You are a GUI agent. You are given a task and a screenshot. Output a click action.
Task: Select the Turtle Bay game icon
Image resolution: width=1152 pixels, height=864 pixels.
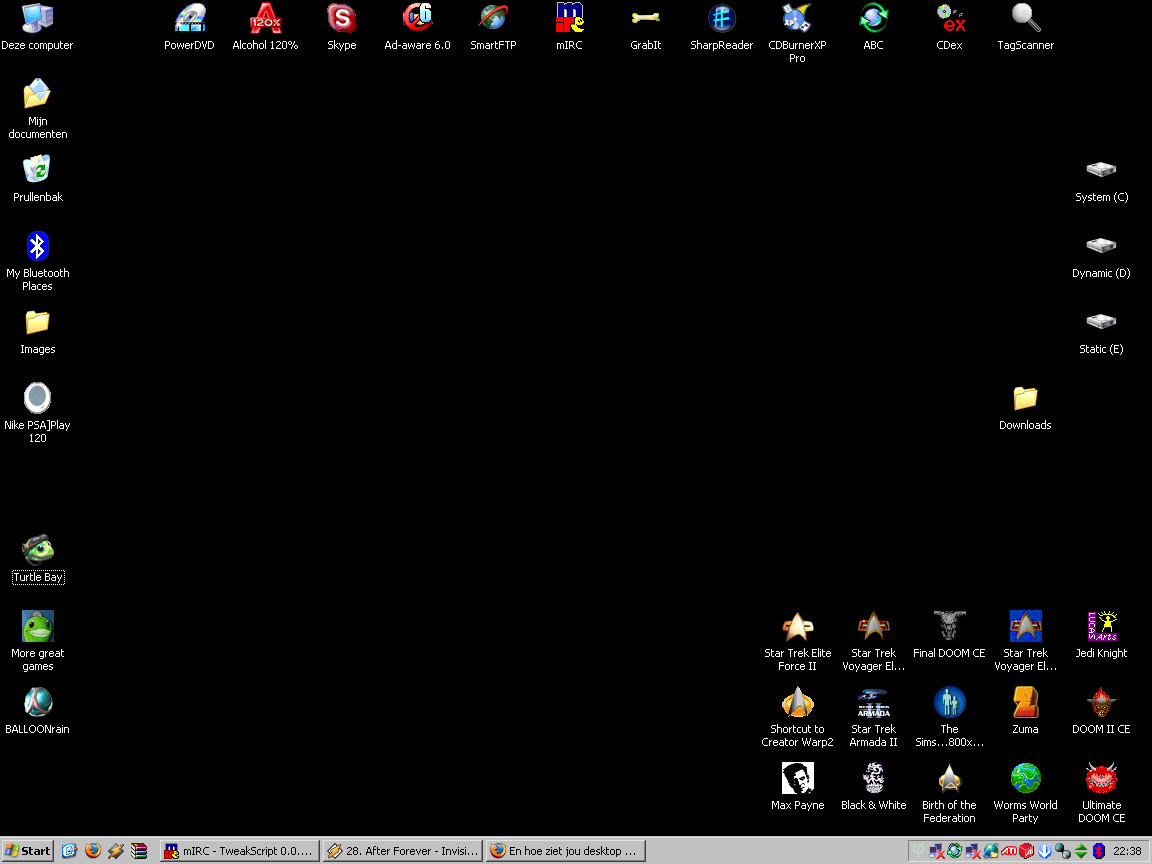click(x=37, y=559)
